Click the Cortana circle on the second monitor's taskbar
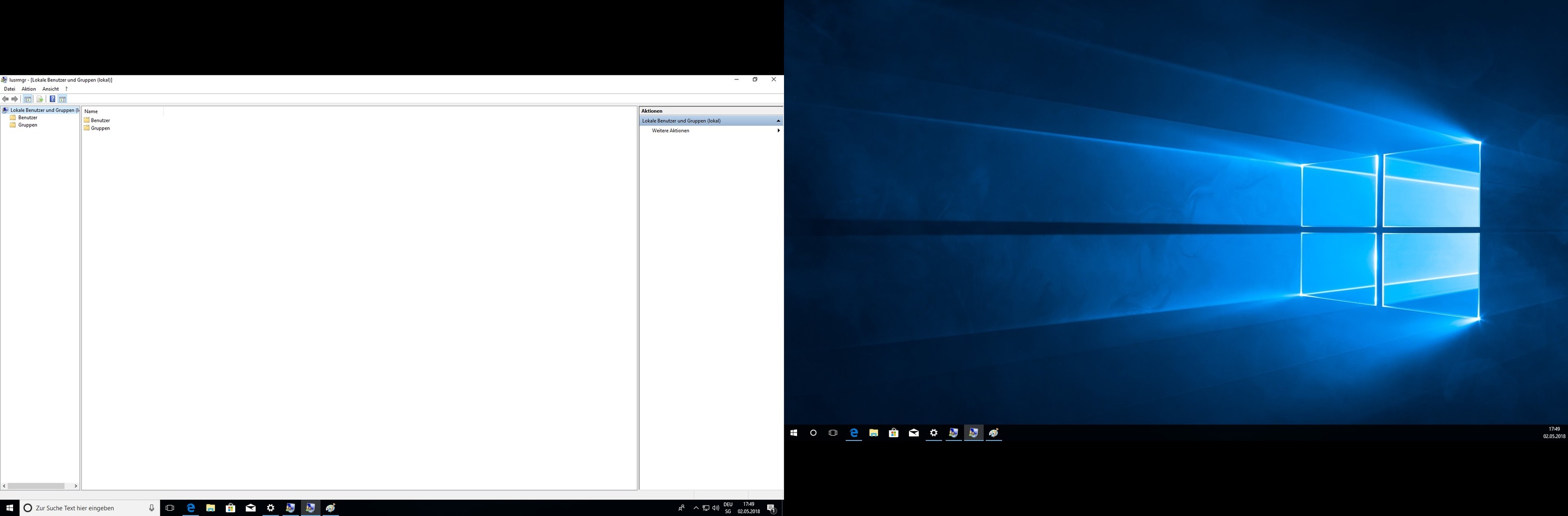Screen dimensions: 1568x516 (813, 432)
